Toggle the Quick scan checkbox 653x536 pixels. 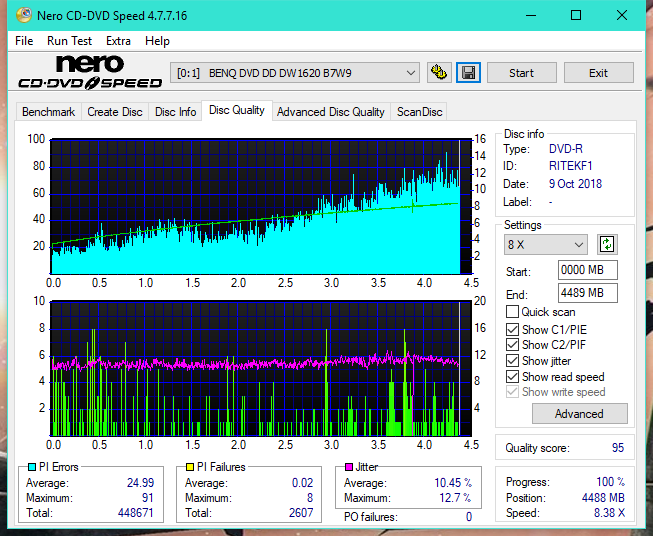512,312
